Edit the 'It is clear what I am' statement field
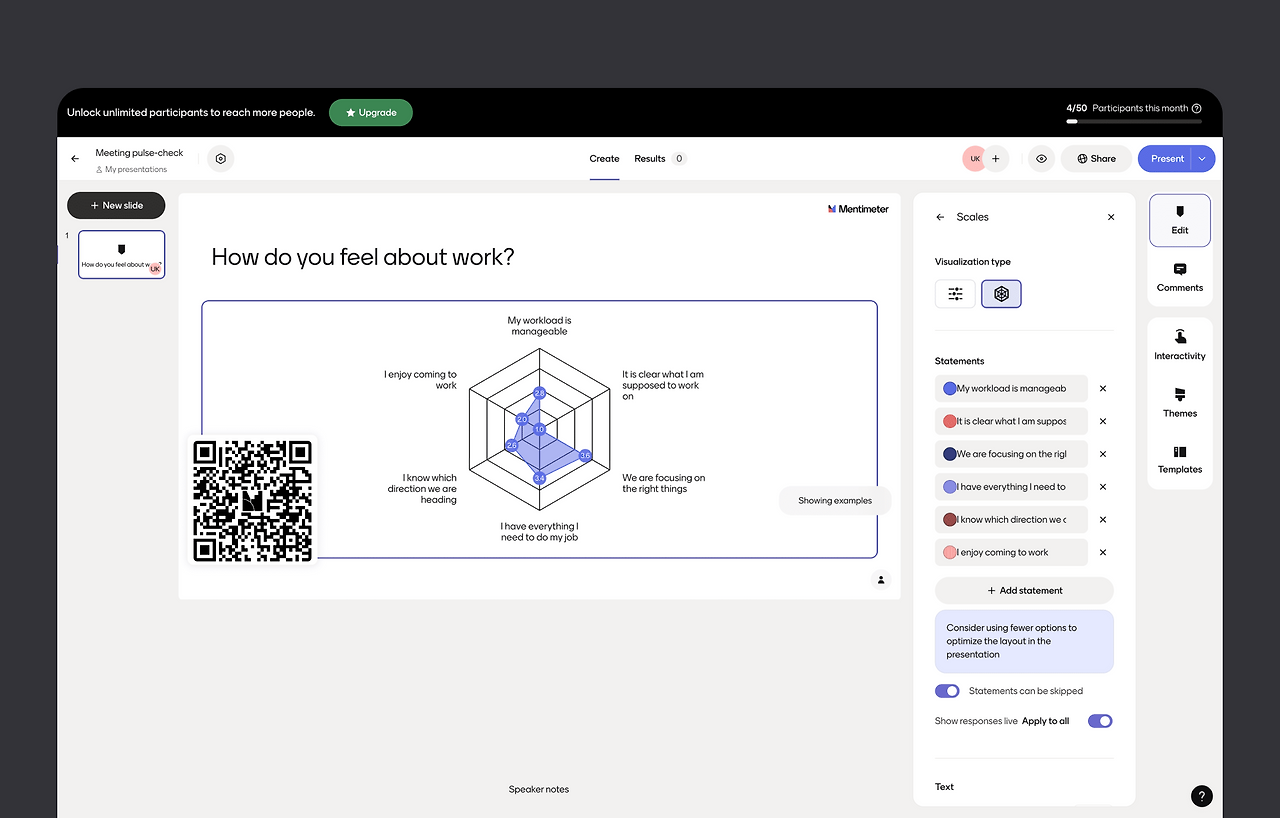The image size is (1280, 818). pyautogui.click(x=1011, y=422)
